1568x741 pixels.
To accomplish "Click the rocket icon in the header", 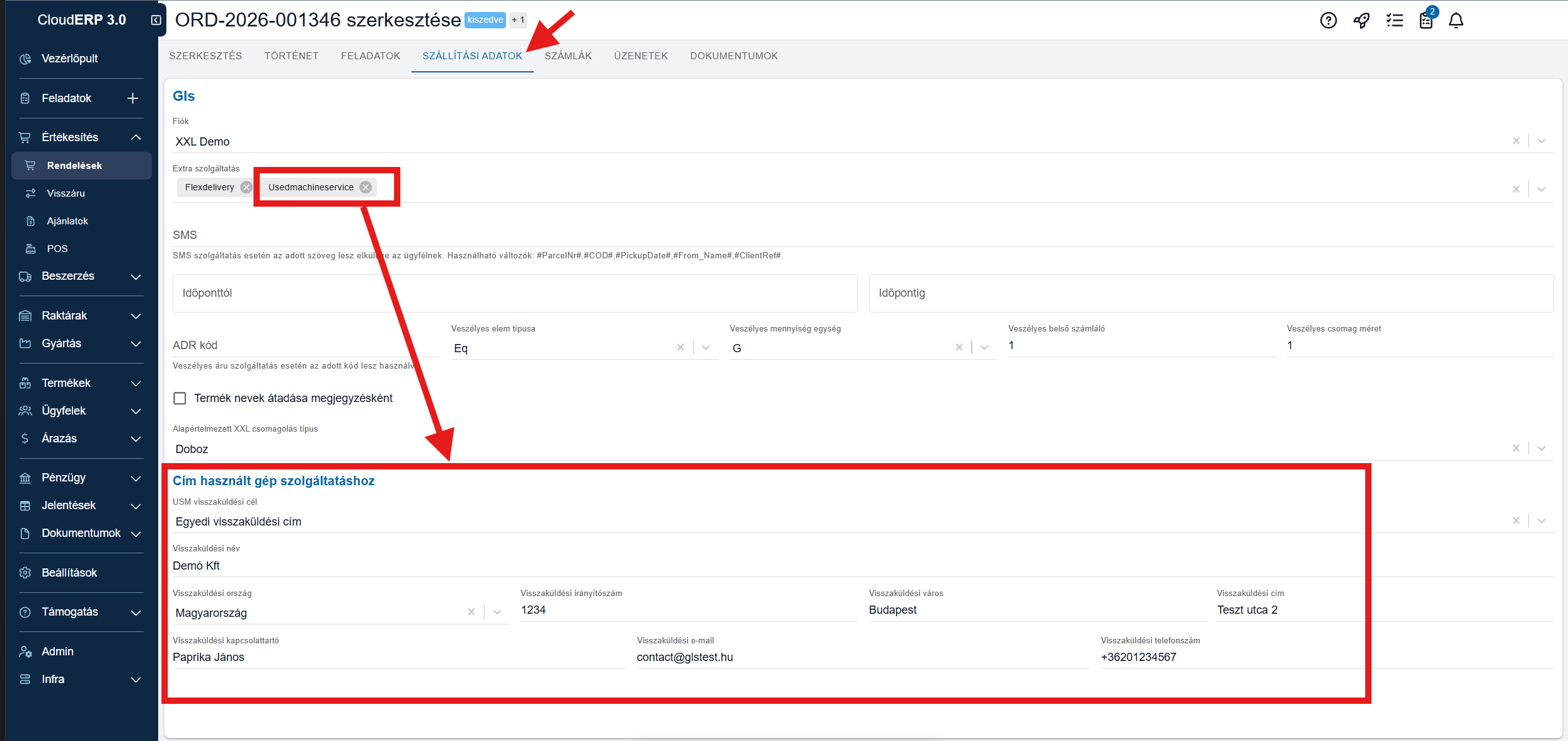I will coord(1361,21).
